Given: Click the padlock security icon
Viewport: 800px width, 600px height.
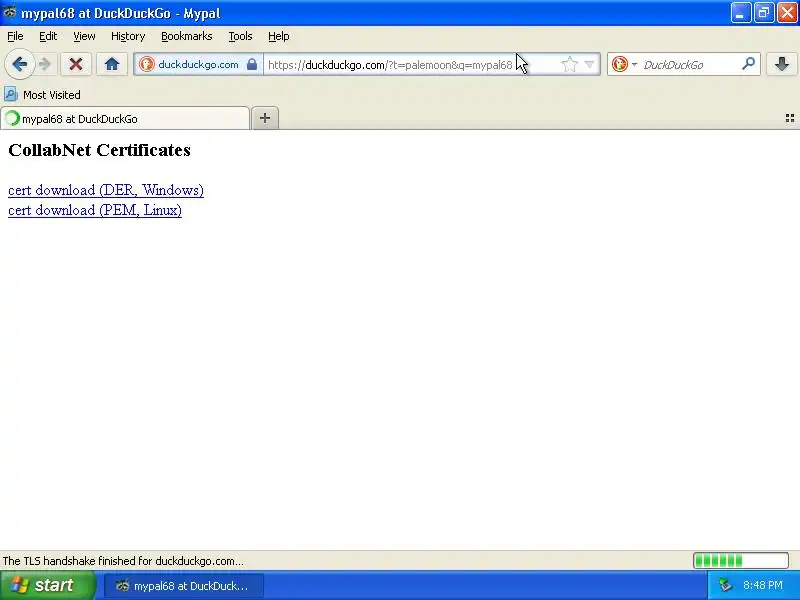Looking at the screenshot, I should pyautogui.click(x=252, y=64).
